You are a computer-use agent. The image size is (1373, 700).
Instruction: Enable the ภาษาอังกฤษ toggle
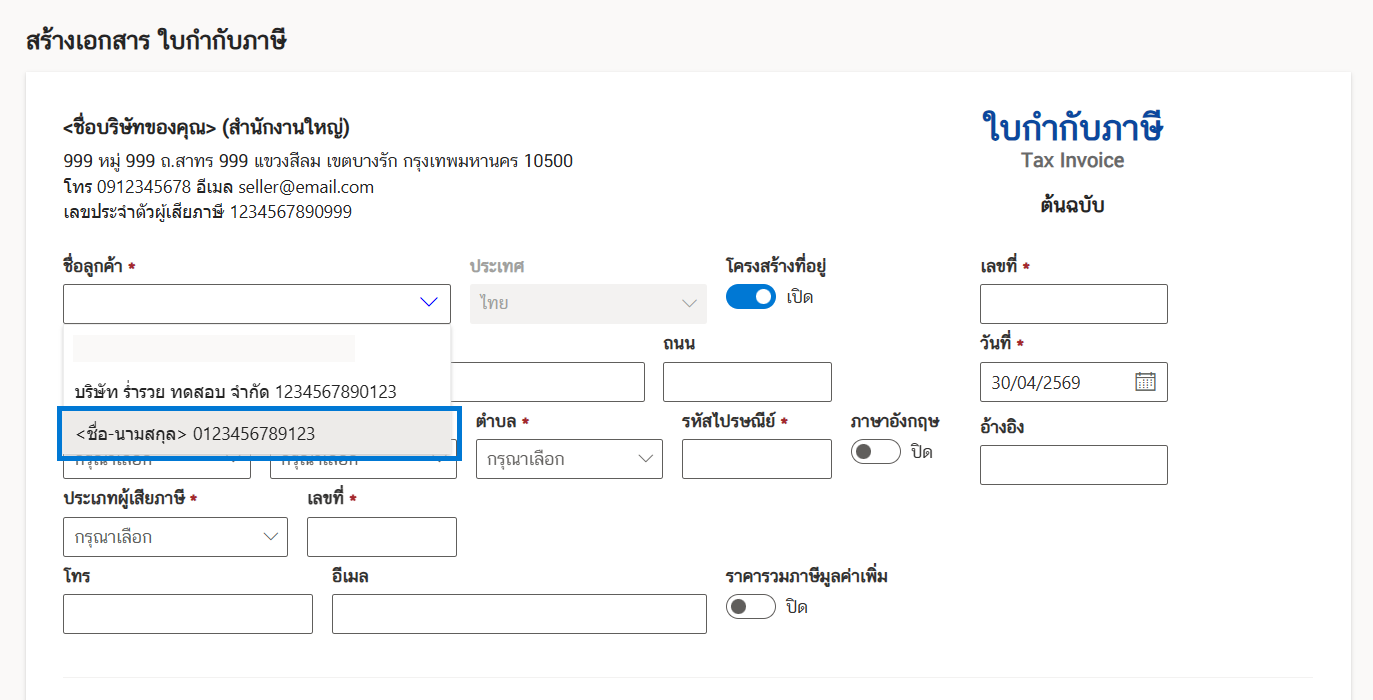point(875,452)
